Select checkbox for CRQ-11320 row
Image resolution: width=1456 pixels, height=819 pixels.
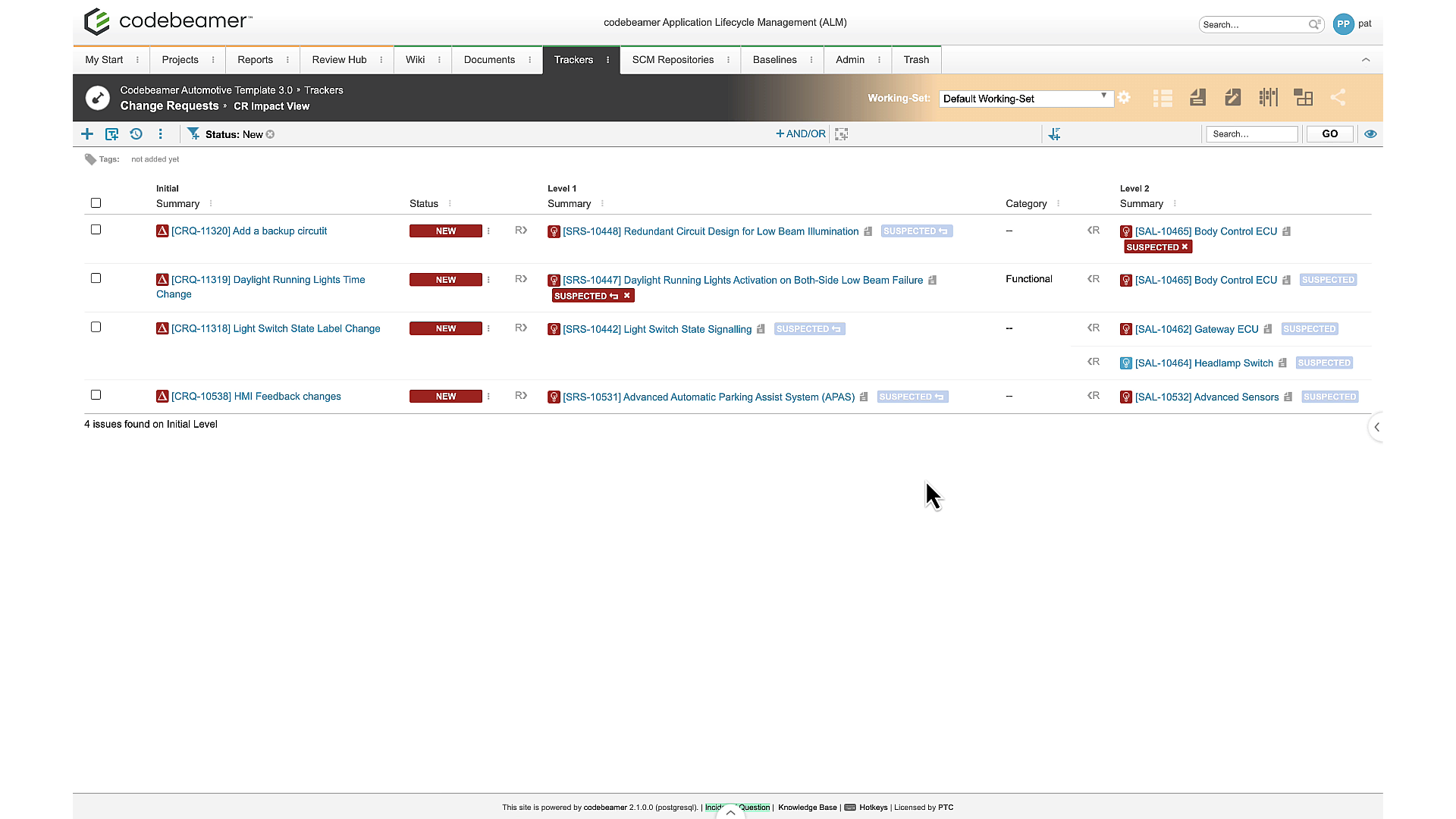(96, 230)
